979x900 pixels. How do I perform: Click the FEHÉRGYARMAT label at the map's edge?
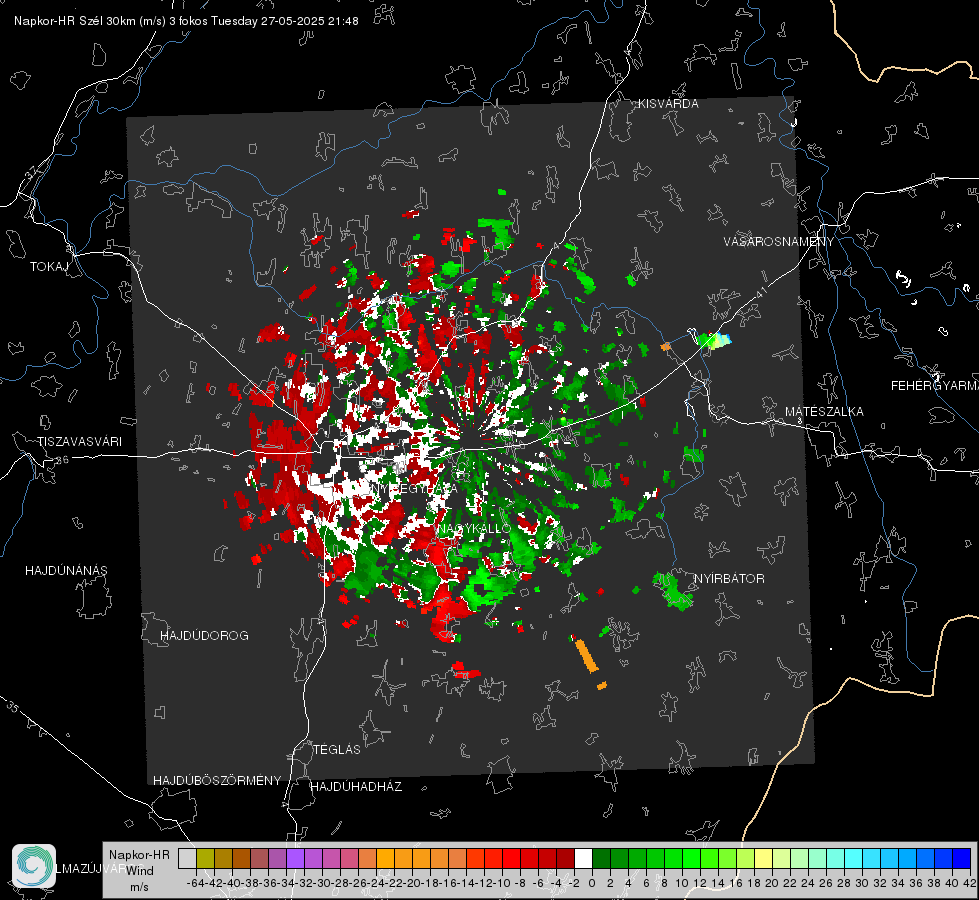[x=934, y=385]
